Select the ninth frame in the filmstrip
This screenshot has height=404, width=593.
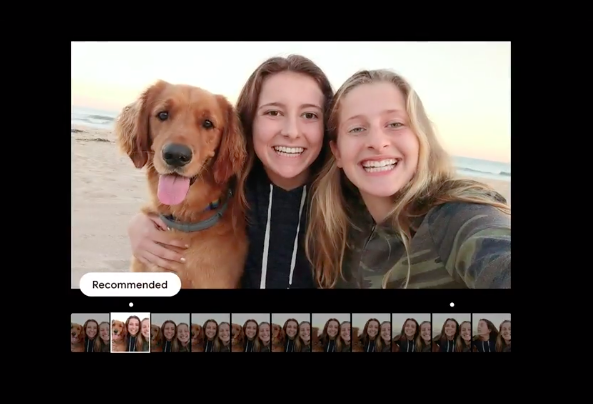click(x=411, y=333)
